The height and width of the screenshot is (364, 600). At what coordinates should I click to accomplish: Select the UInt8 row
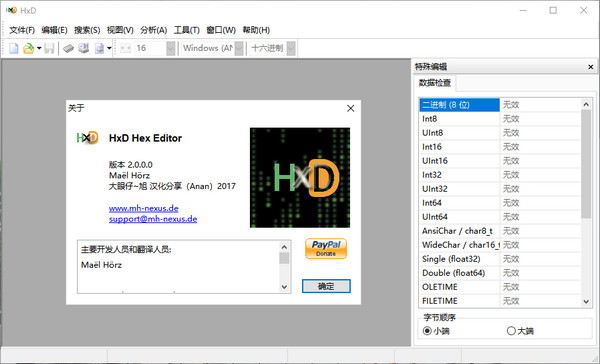500,133
